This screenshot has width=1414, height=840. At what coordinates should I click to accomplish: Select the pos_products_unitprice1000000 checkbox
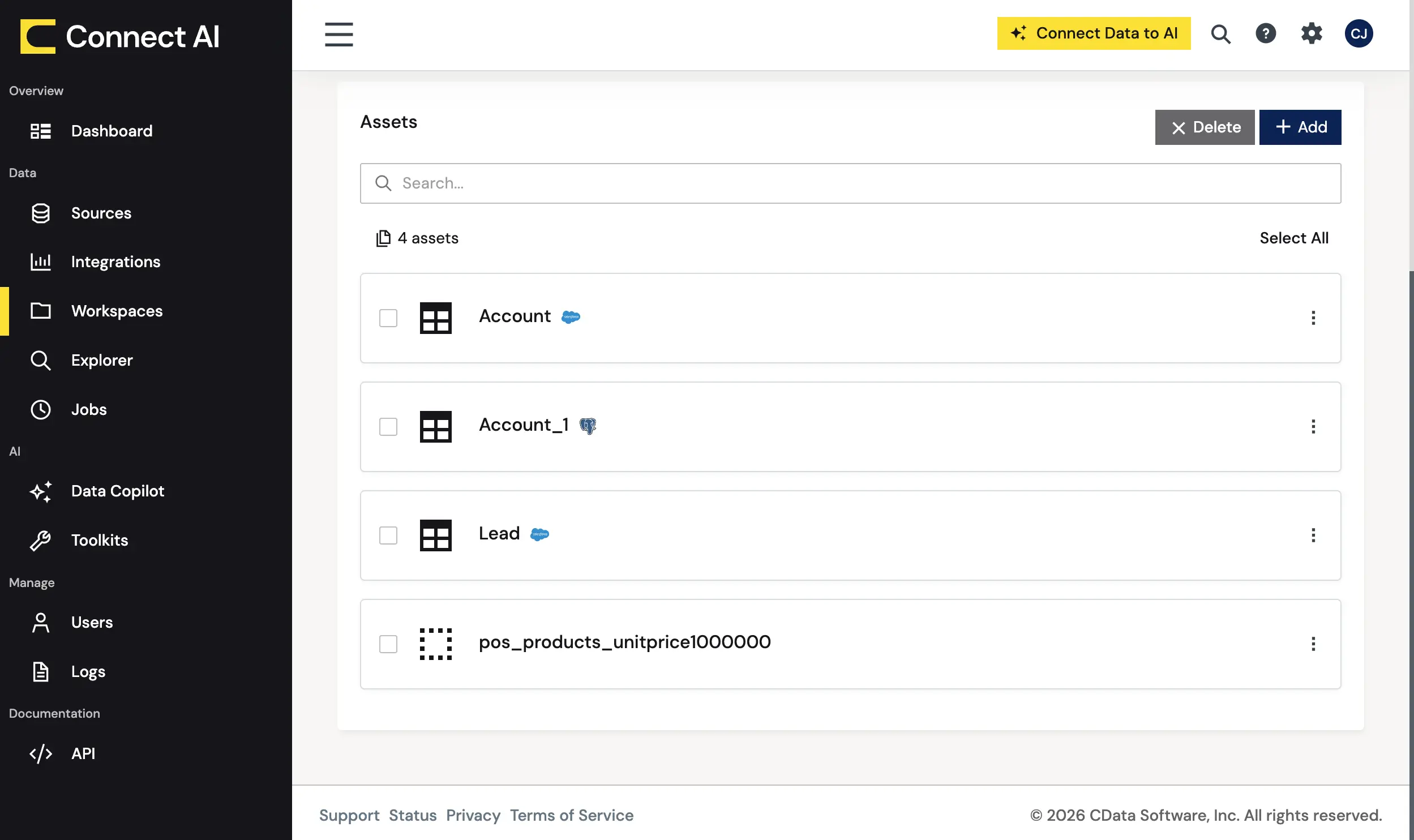point(388,644)
